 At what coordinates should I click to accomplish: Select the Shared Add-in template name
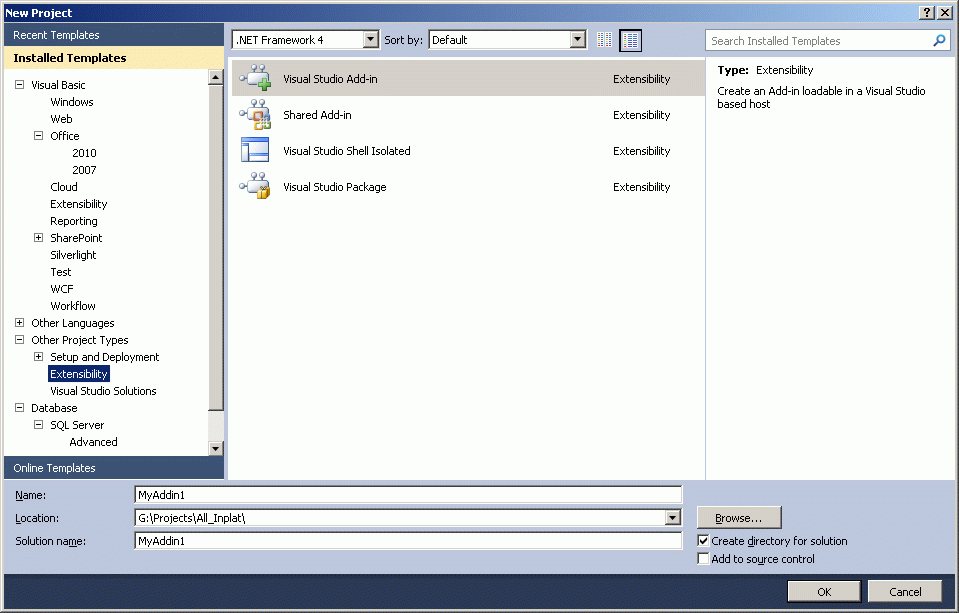317,114
